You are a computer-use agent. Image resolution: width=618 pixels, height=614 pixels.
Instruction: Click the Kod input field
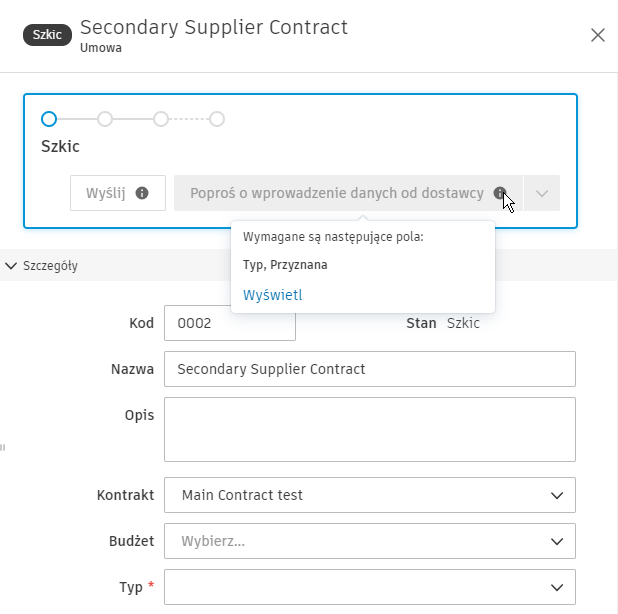[x=229, y=324]
